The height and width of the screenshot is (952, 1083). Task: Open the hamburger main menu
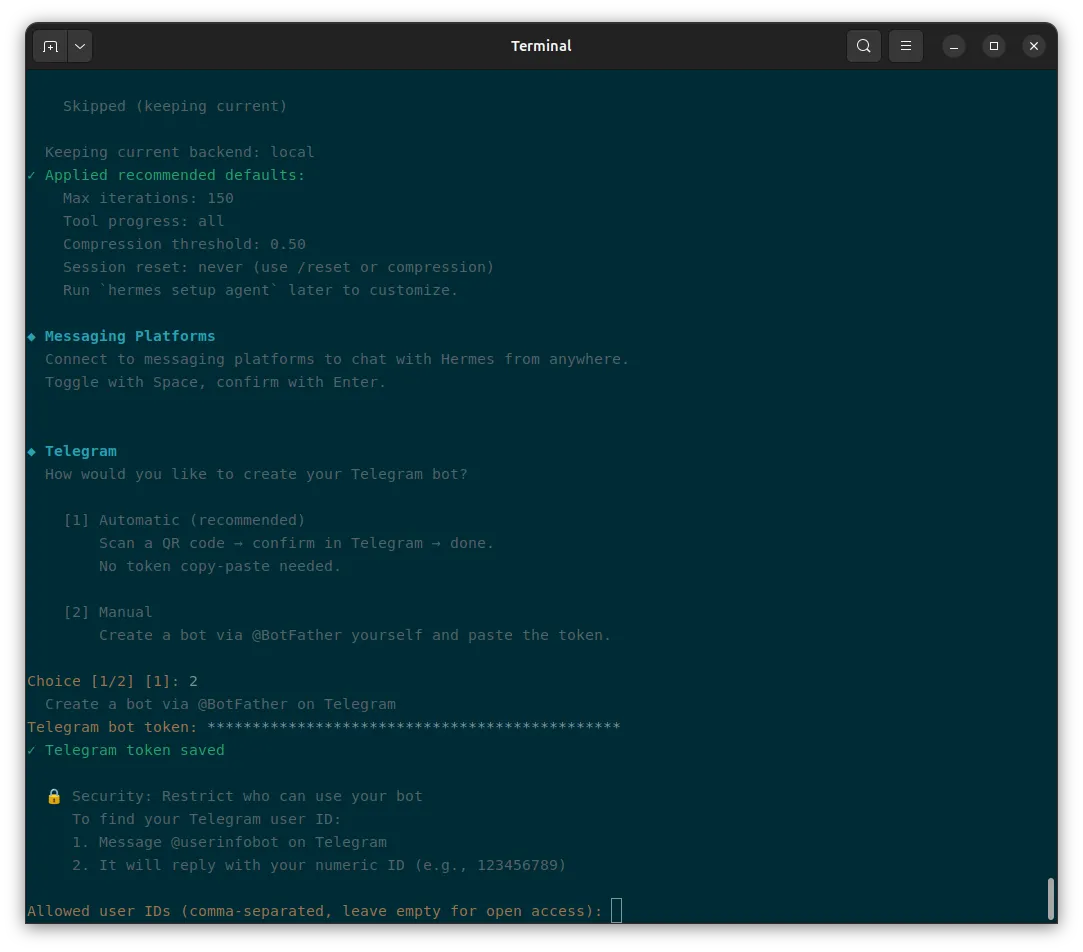click(x=905, y=46)
